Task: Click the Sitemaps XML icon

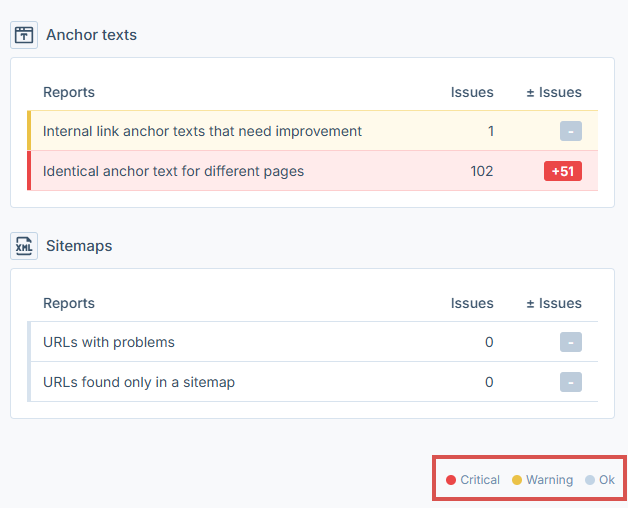Action: pyautogui.click(x=24, y=245)
